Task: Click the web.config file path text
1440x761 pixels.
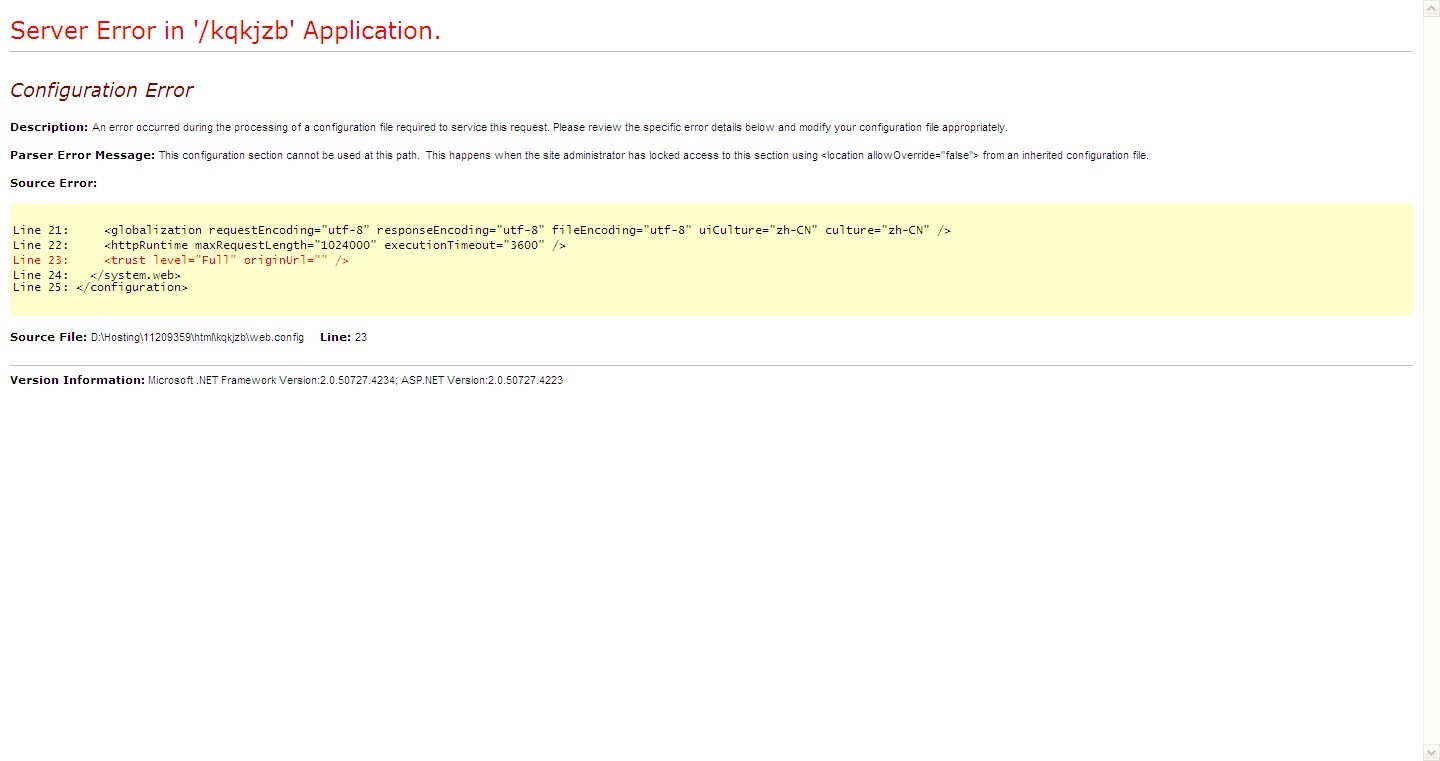Action: [x=197, y=338]
